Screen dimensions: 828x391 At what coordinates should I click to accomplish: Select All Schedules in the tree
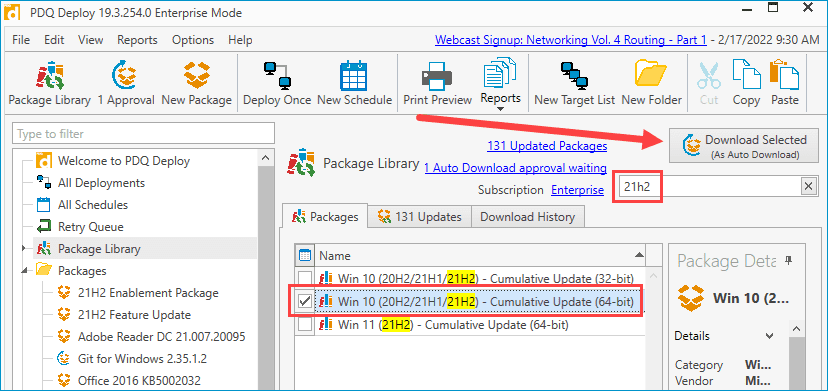[x=93, y=205]
